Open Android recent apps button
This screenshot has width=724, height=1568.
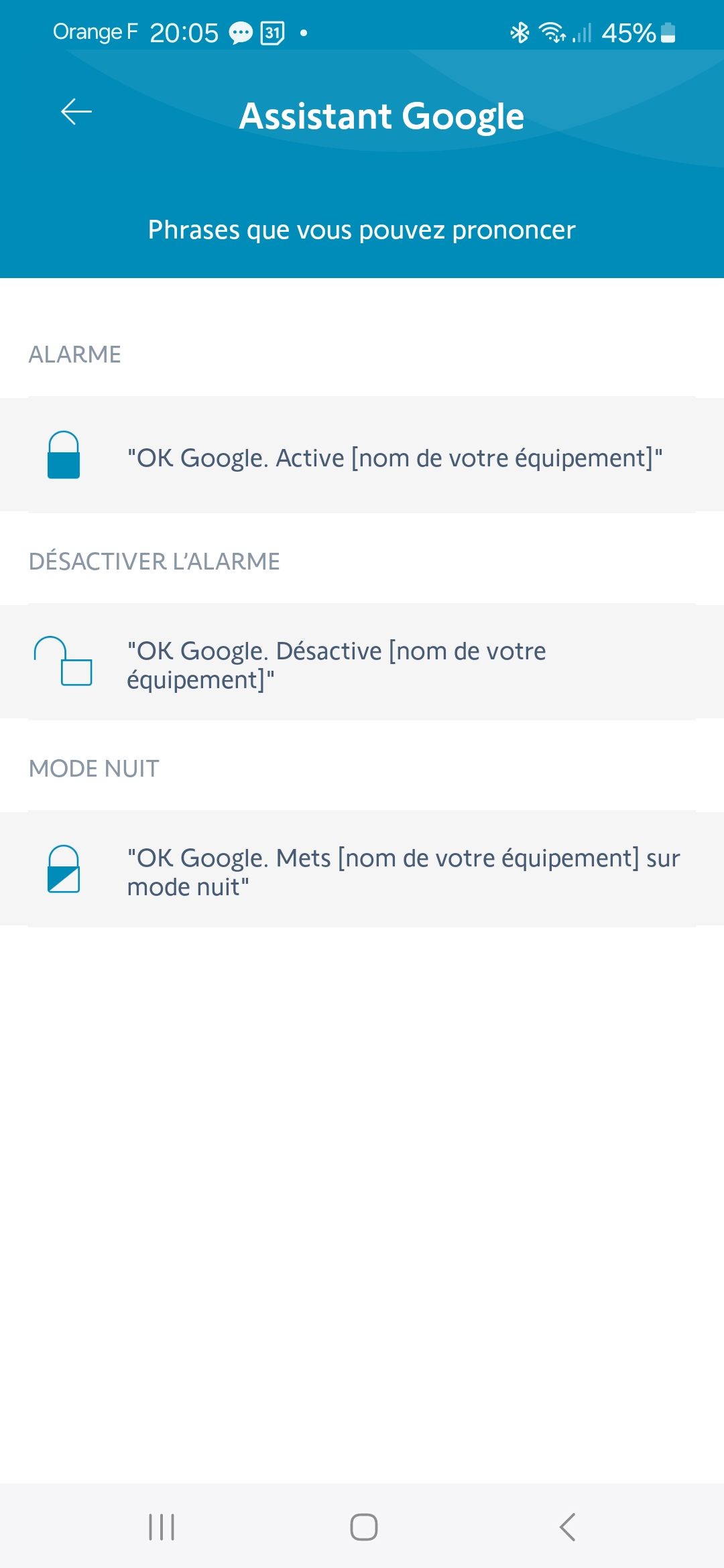pyautogui.click(x=162, y=1527)
